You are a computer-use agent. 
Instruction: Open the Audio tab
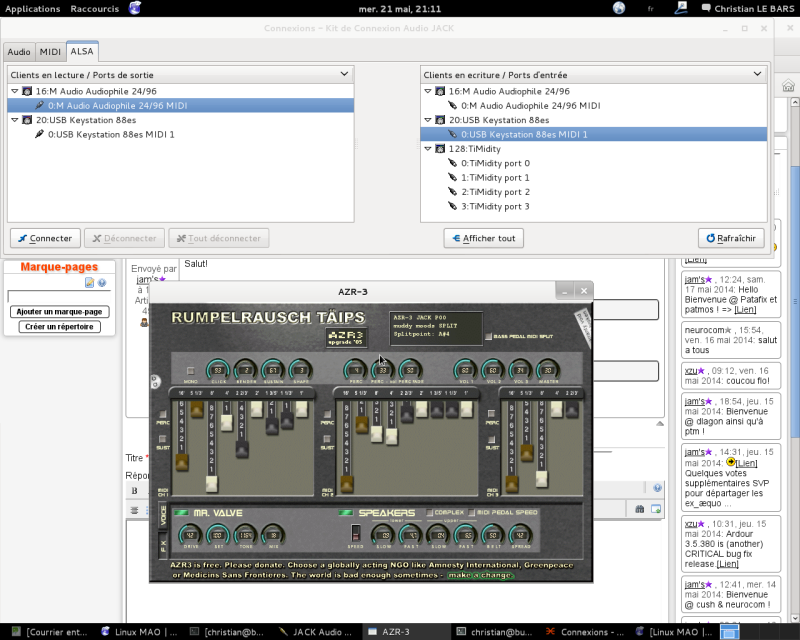pyautogui.click(x=19, y=51)
